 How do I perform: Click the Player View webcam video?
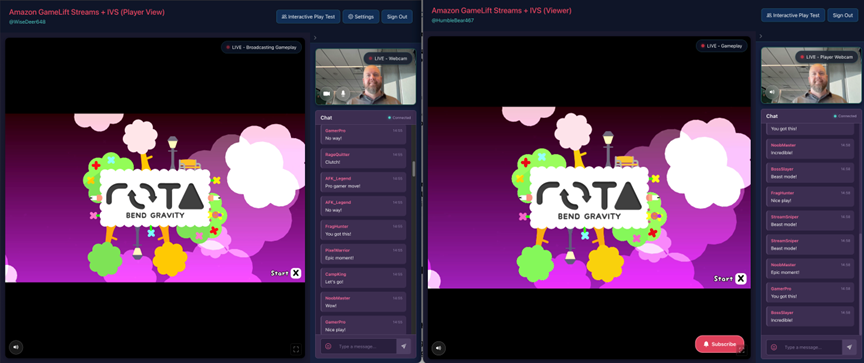[365, 77]
